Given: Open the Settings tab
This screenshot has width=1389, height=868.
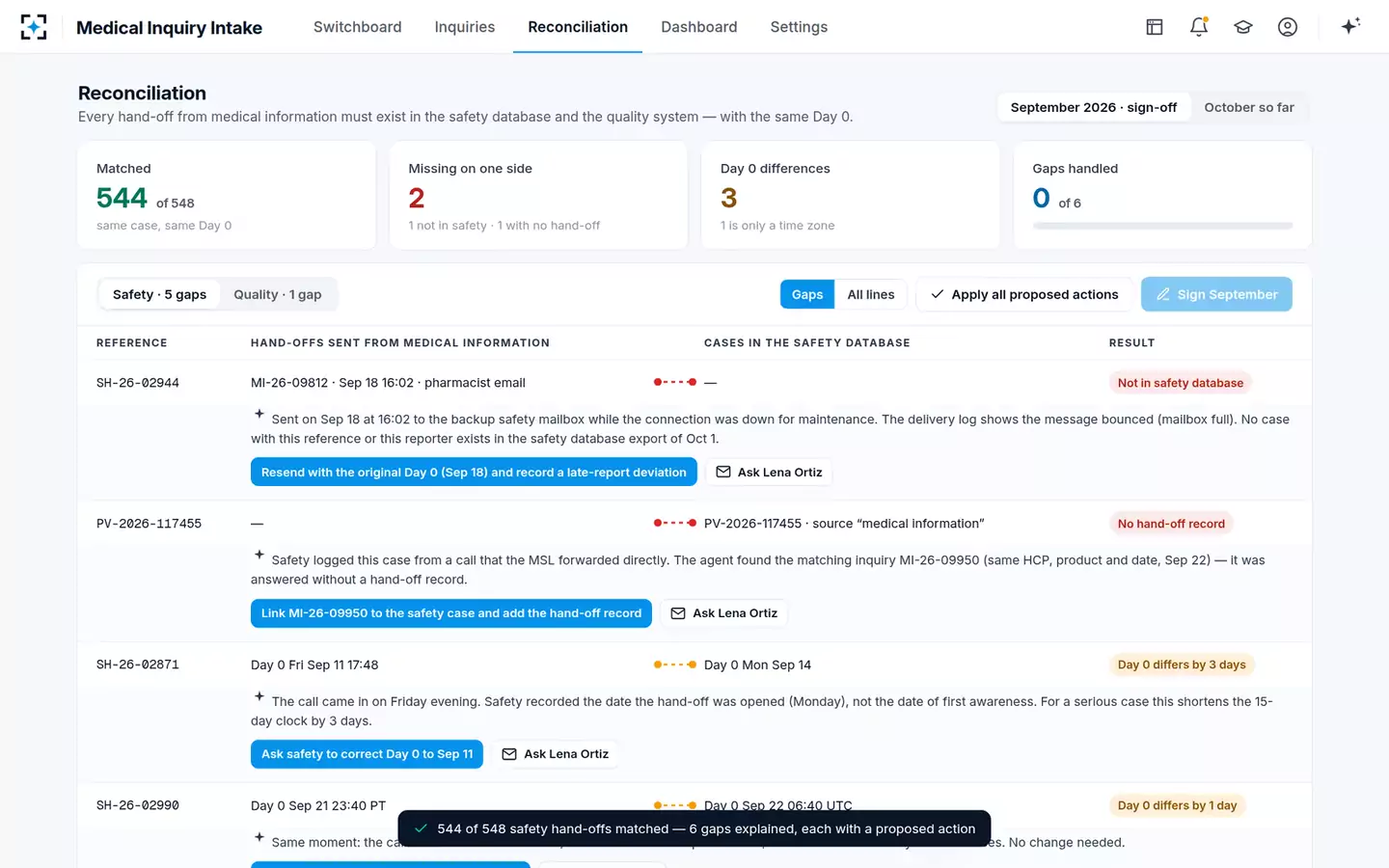Looking at the screenshot, I should (799, 27).
